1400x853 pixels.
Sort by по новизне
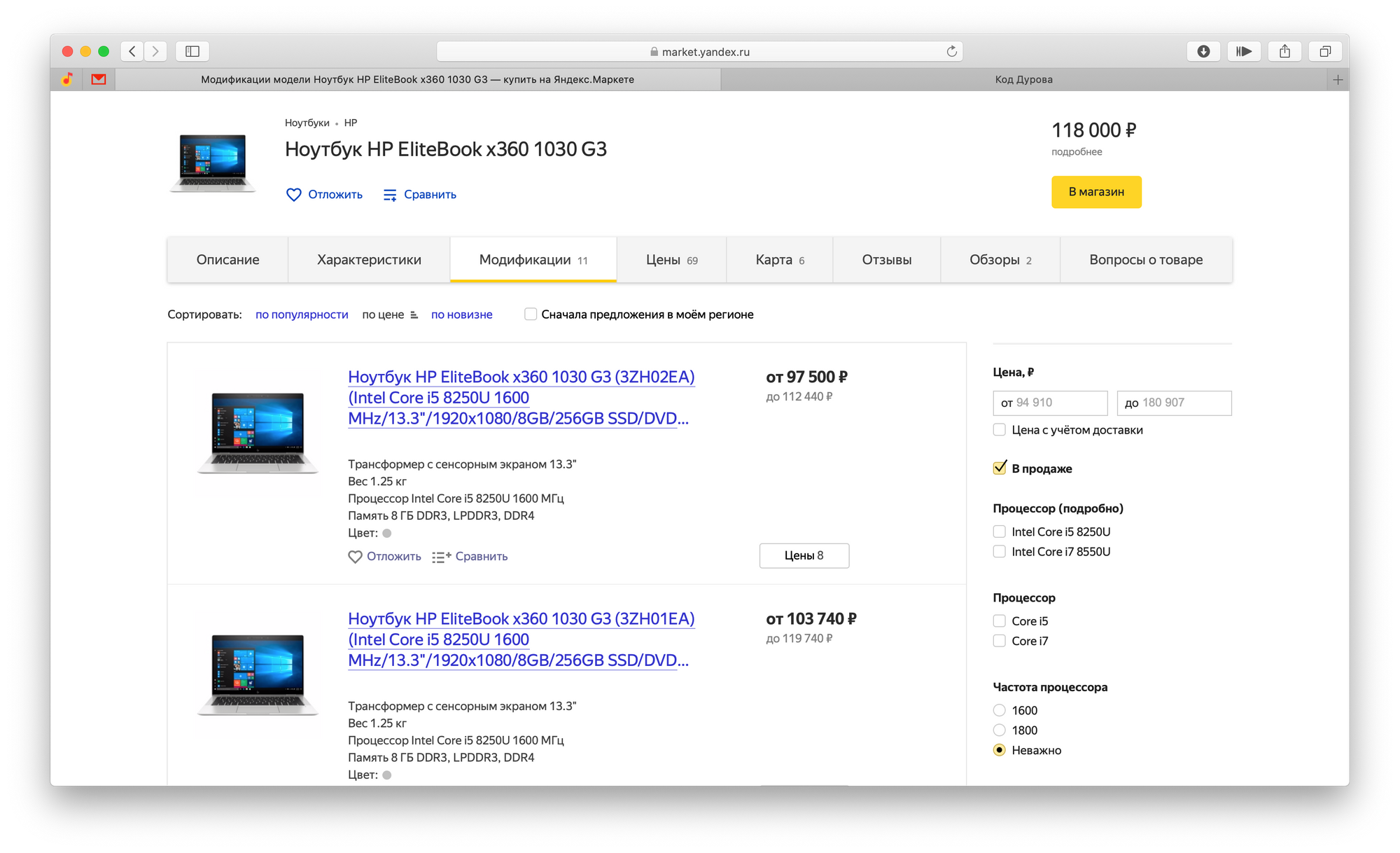462,314
